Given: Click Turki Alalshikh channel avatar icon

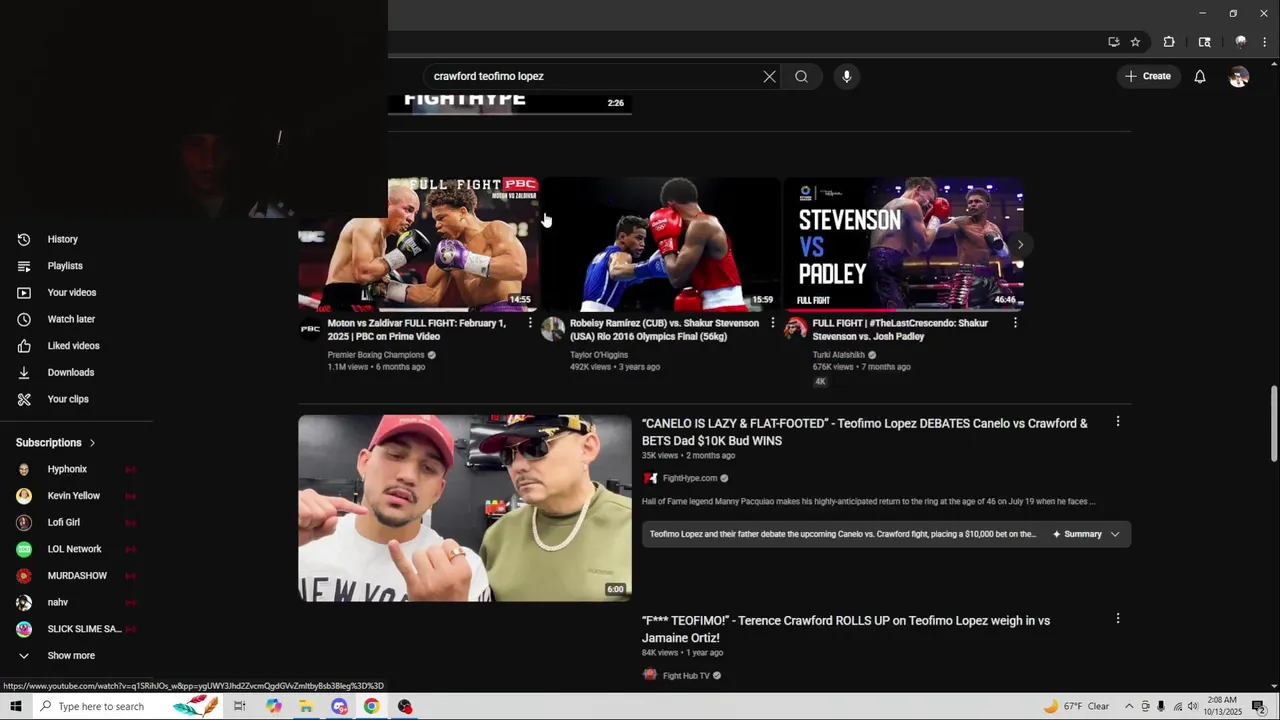Looking at the screenshot, I should coord(795,329).
